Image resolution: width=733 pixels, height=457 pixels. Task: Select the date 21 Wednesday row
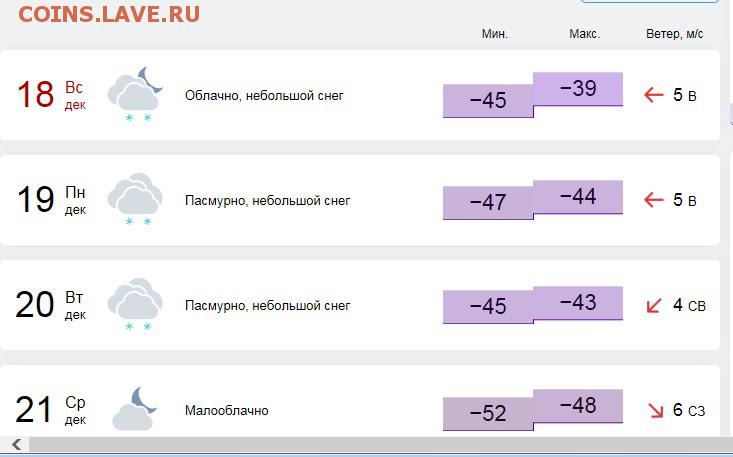(50, 409)
